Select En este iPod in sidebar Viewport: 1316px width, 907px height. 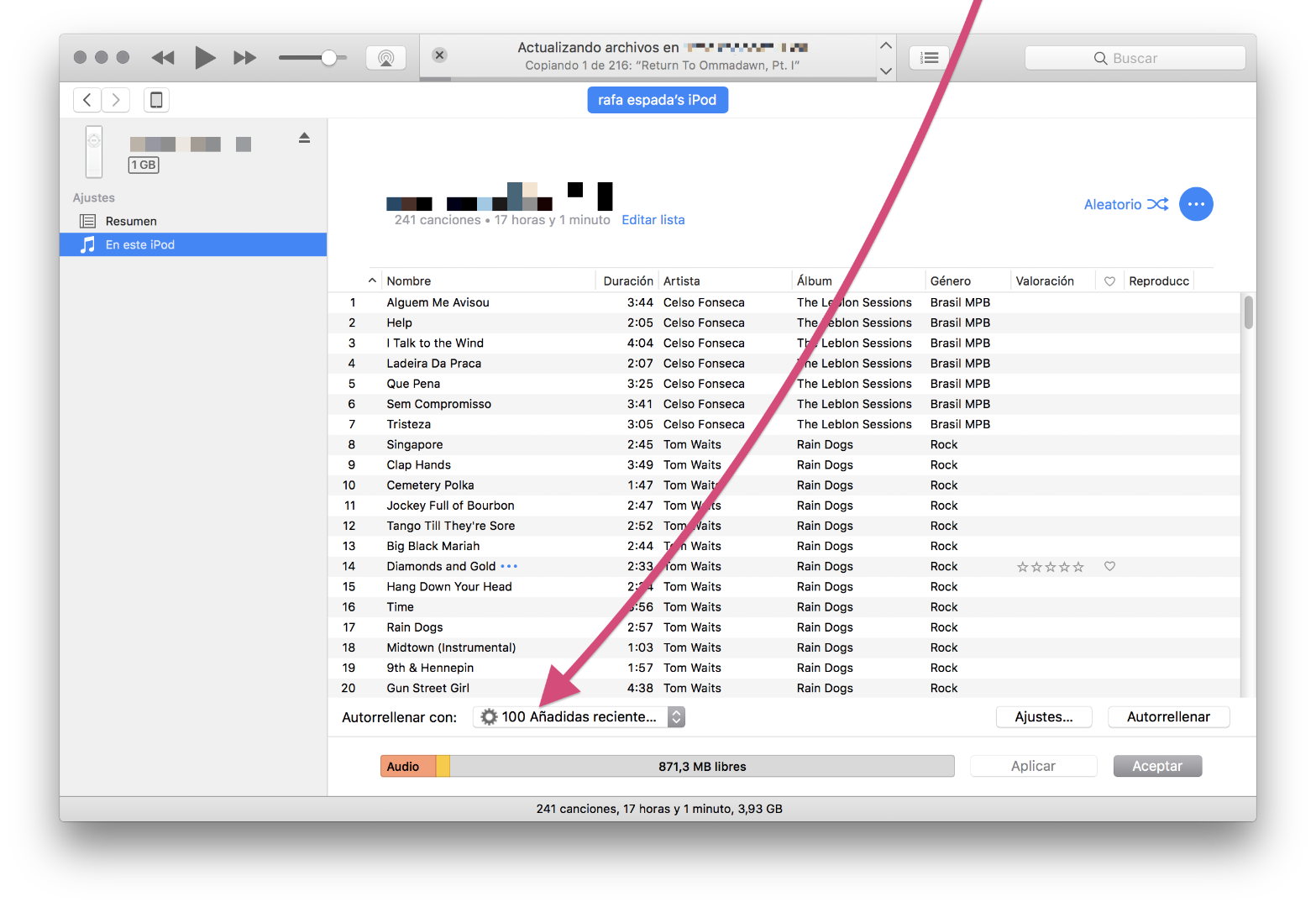tap(193, 244)
